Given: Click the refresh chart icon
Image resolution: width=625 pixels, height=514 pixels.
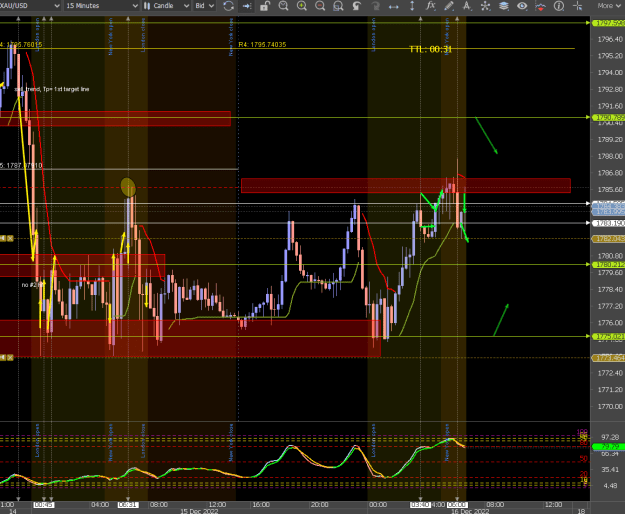Looking at the screenshot, I should pos(228,6).
